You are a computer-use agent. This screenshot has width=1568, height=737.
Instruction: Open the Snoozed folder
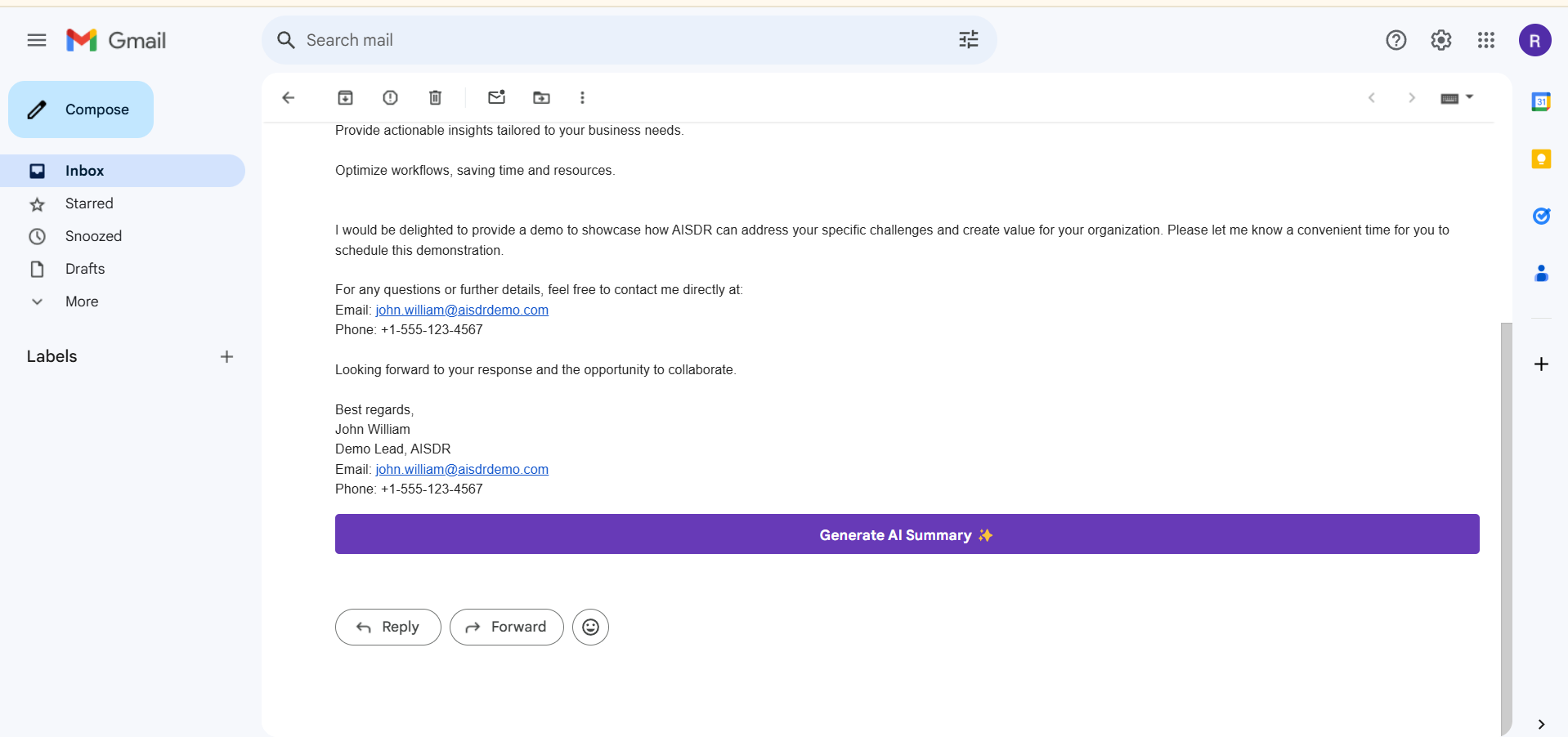click(123, 236)
